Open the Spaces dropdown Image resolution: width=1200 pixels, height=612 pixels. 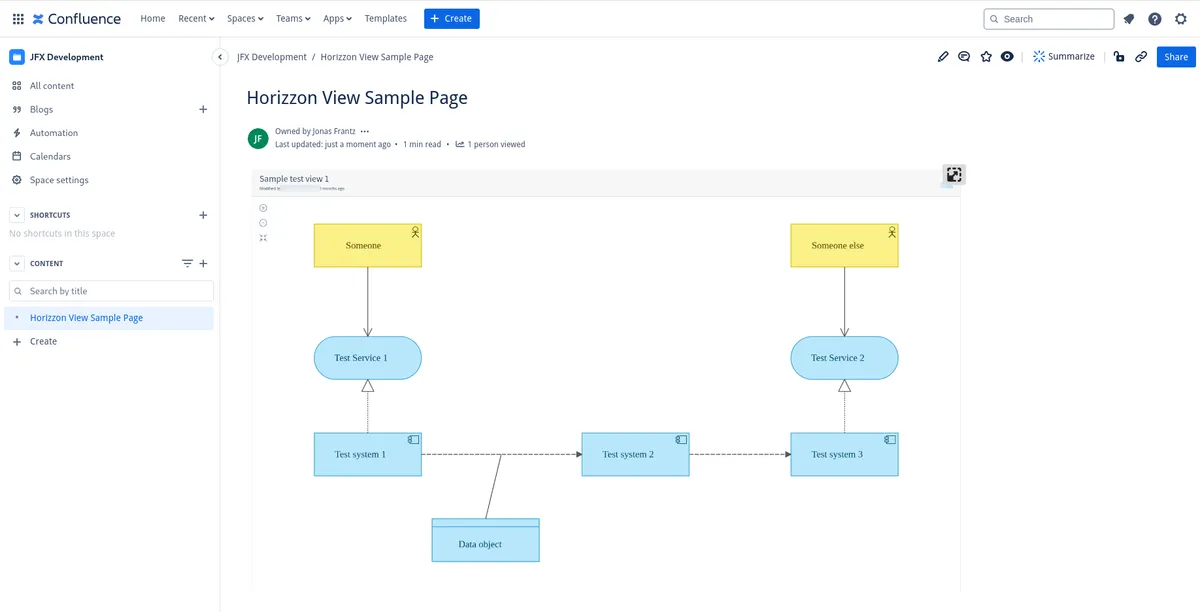[245, 19]
